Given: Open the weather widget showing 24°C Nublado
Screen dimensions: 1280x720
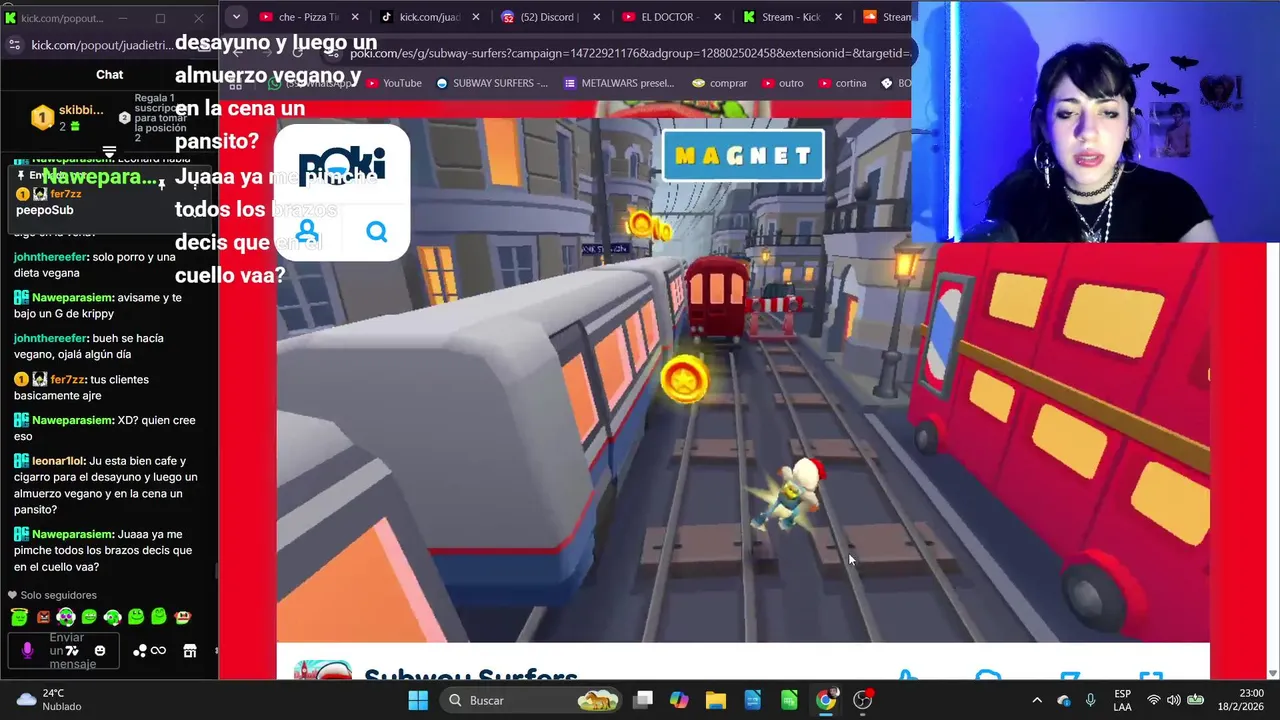Looking at the screenshot, I should click(49, 700).
